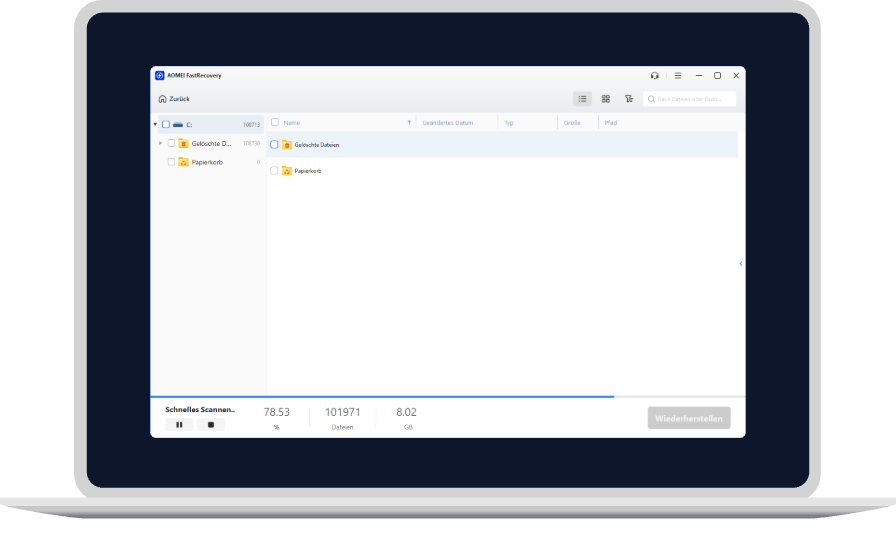Switch to list view
The image size is (896, 540).
[x=582, y=99]
